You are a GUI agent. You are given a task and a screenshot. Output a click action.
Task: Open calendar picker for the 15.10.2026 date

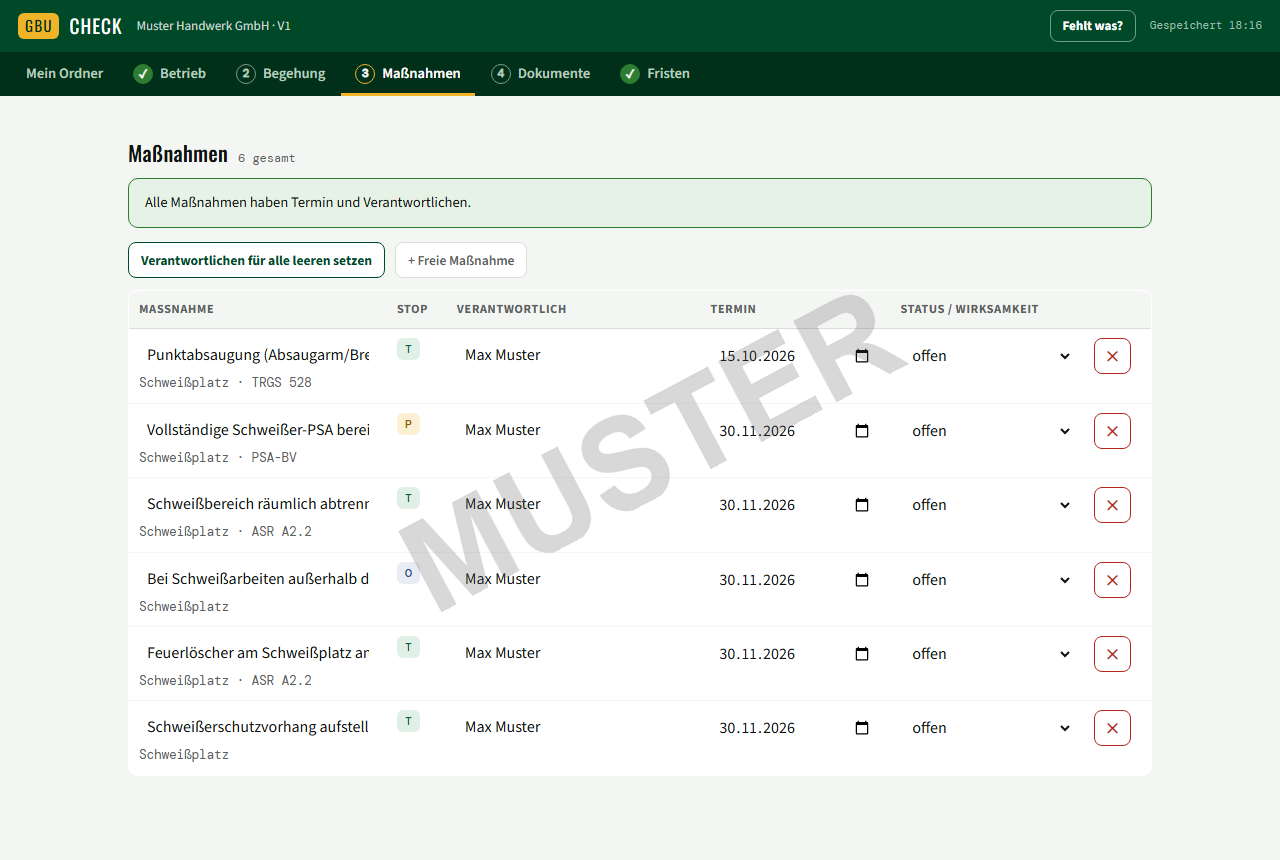tap(862, 356)
